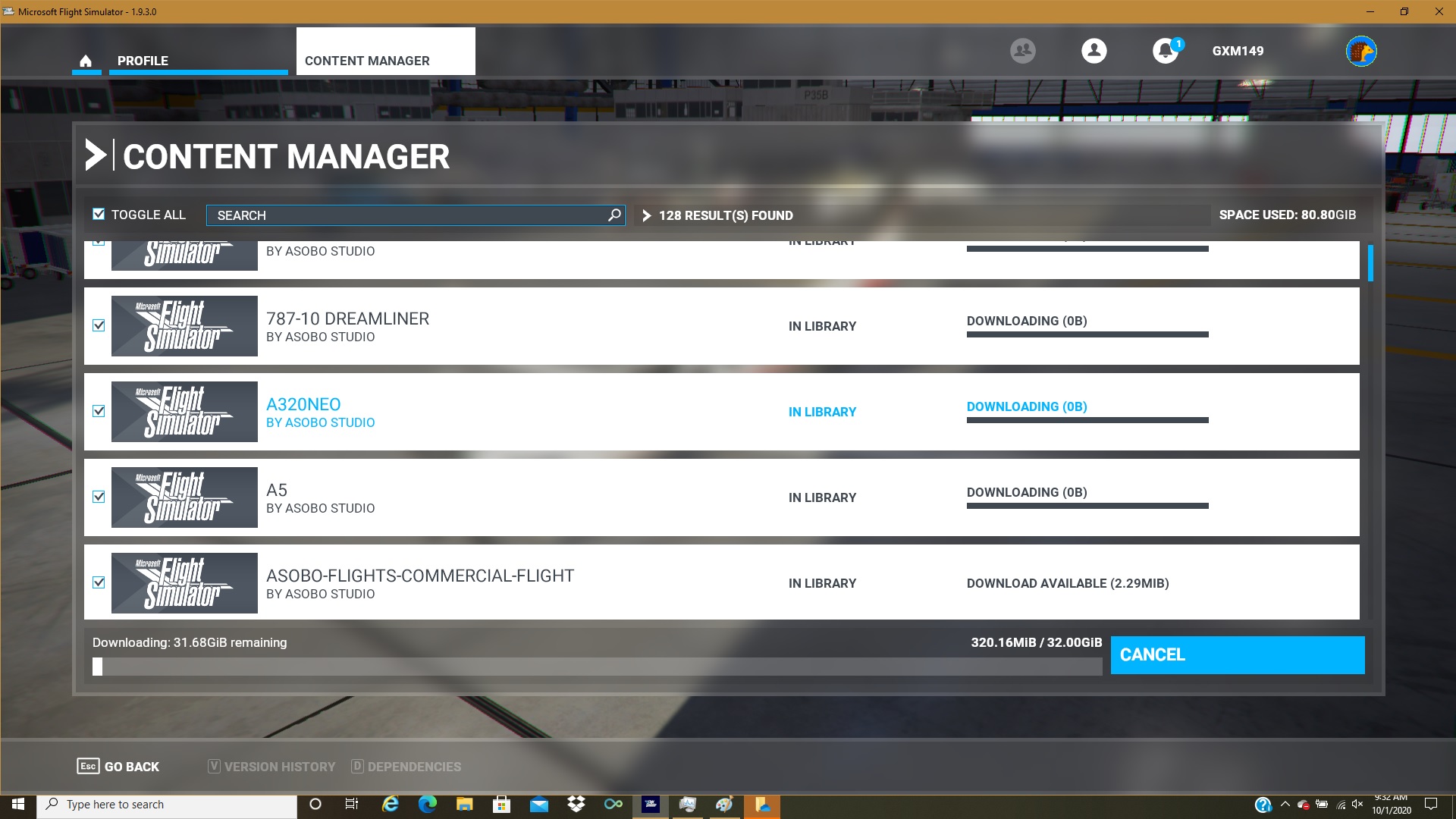The image size is (1456, 819).
Task: Open DEPENDENCIES
Action: 406,767
